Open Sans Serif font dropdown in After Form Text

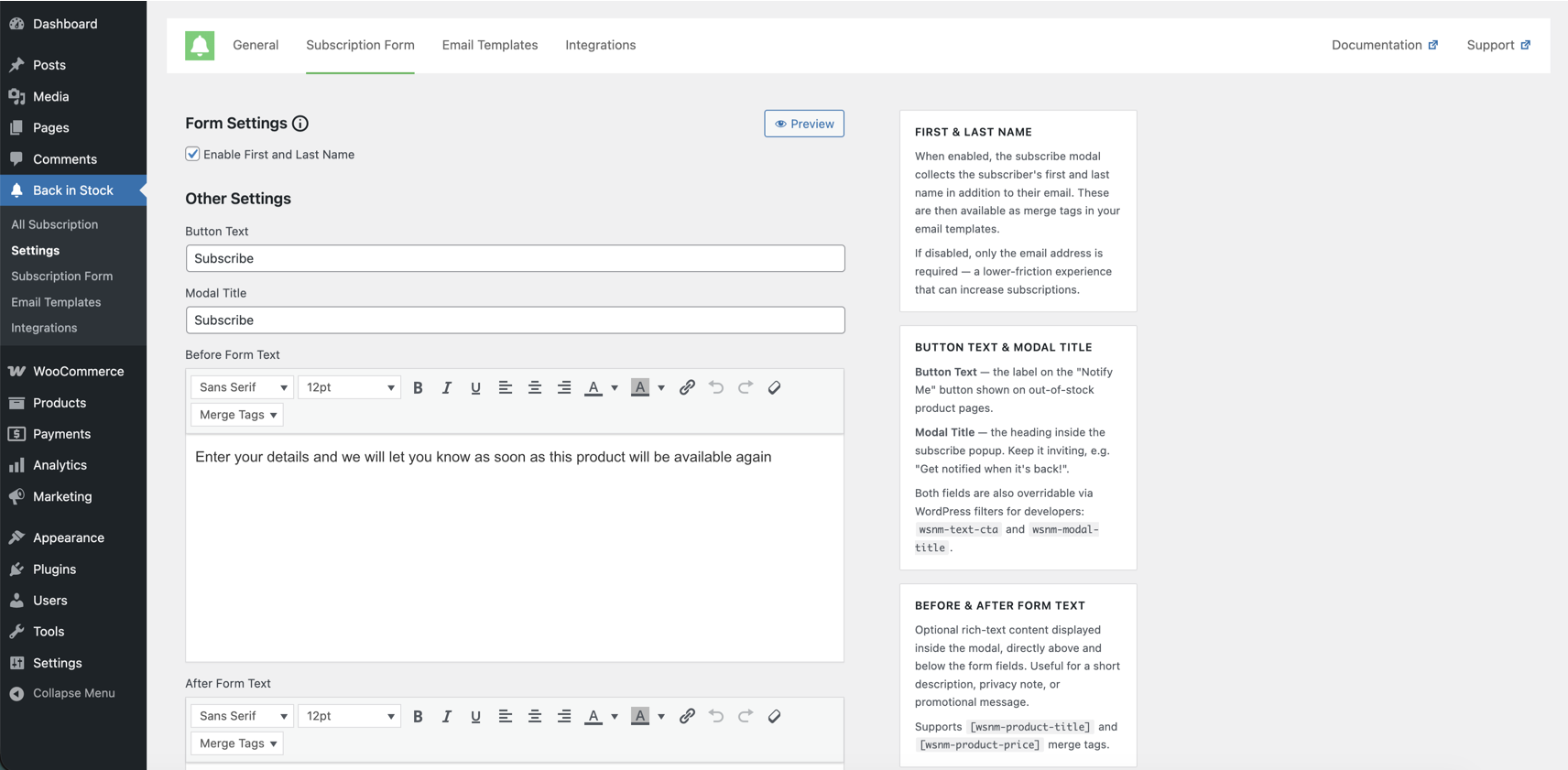[242, 716]
